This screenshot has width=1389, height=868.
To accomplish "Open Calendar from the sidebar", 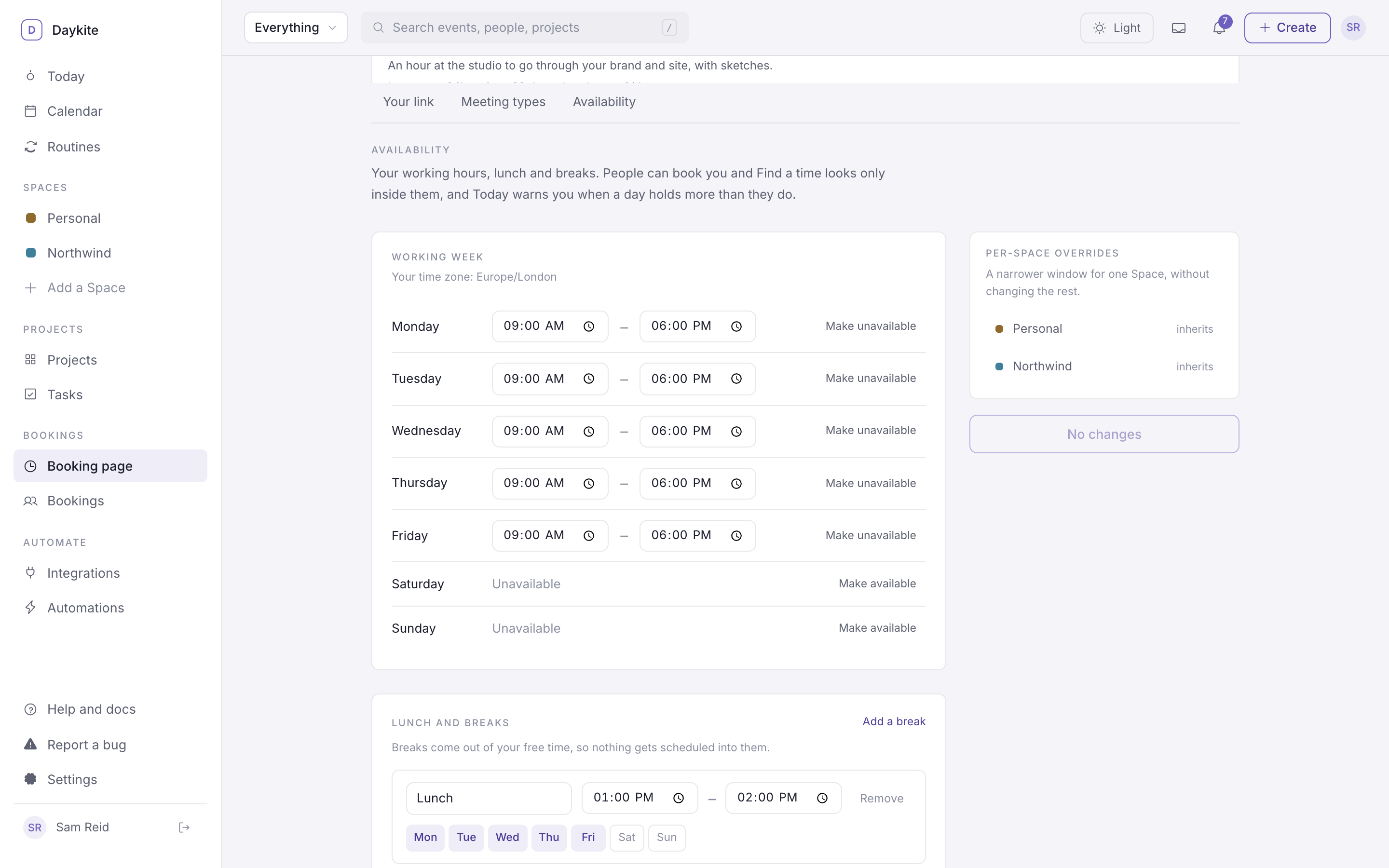I will pos(110,111).
